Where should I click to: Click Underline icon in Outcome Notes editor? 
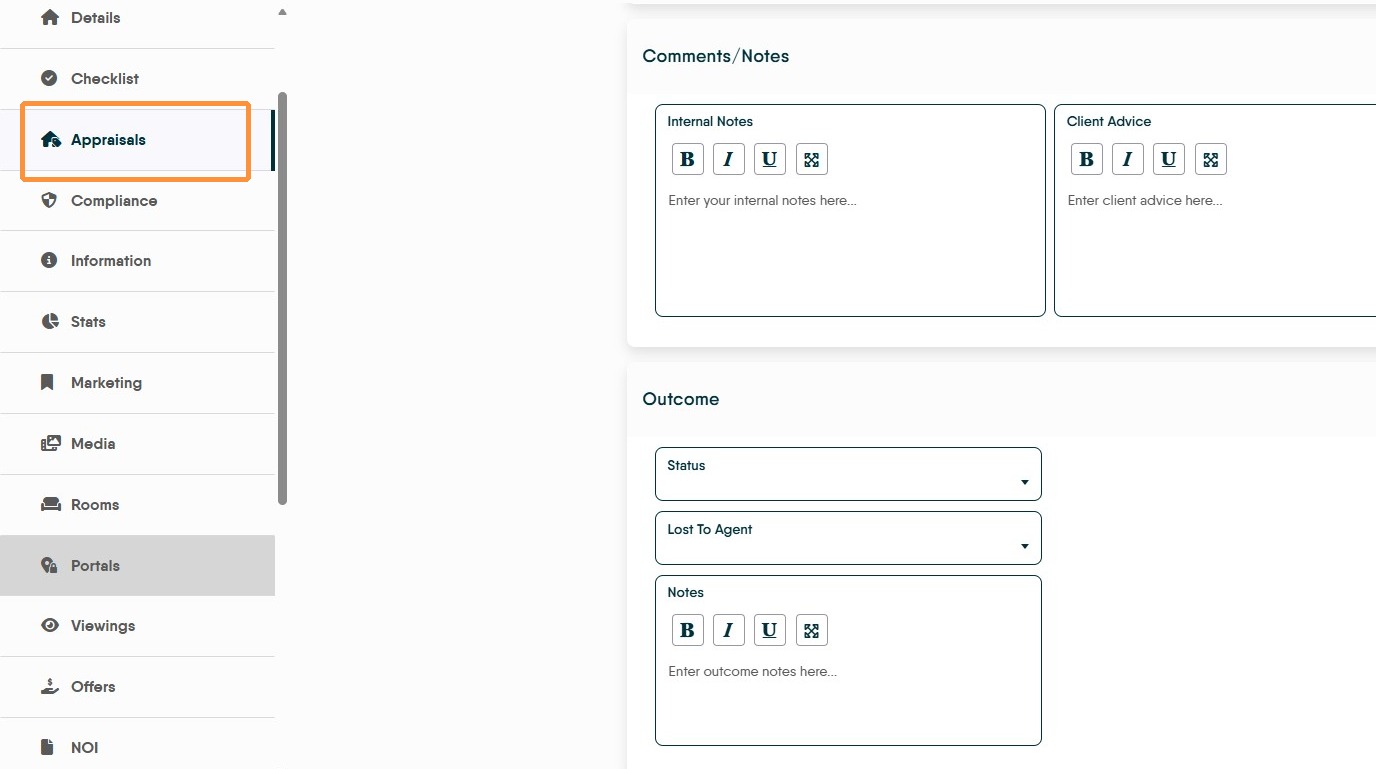pyautogui.click(x=769, y=631)
